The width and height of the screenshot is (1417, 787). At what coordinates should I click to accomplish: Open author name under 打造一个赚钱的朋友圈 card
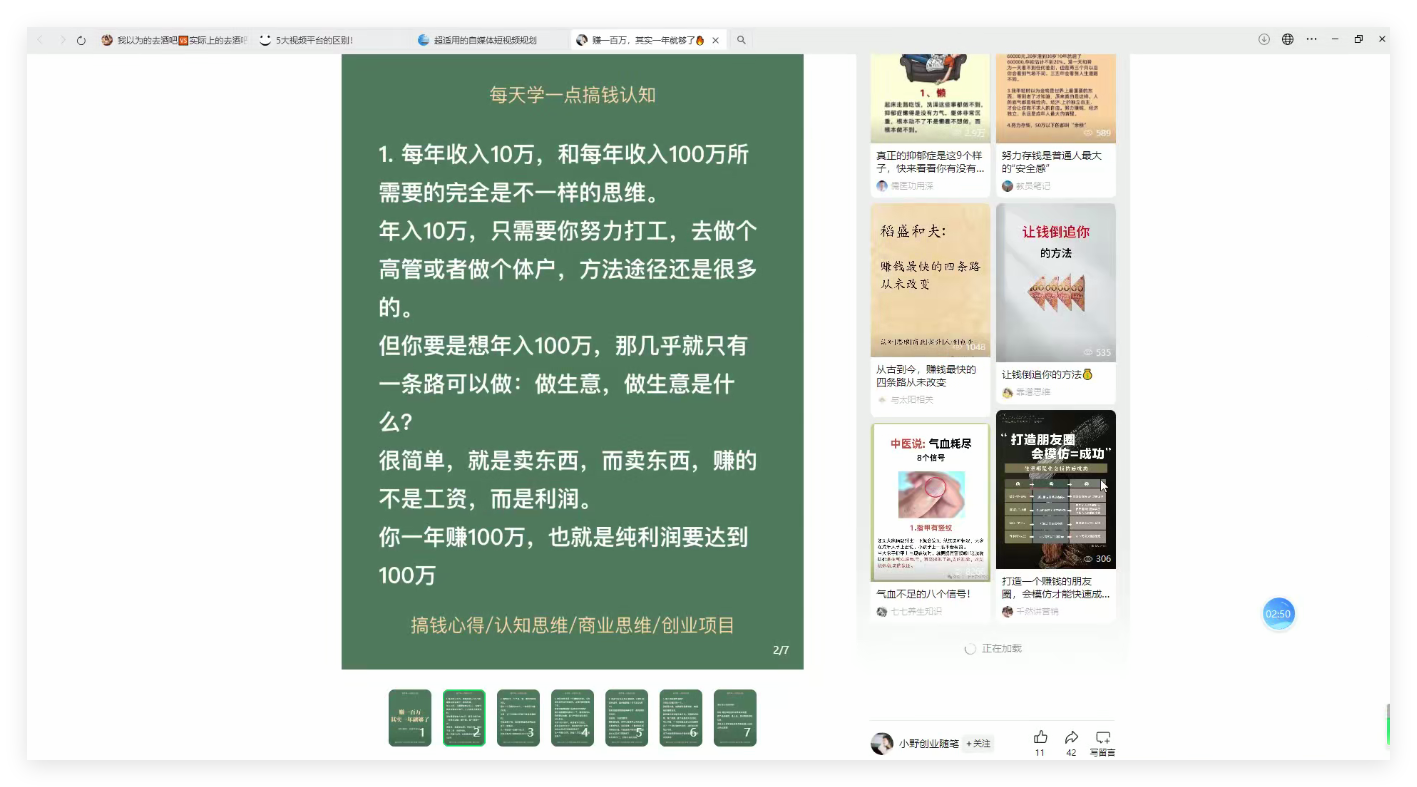[1038, 611]
